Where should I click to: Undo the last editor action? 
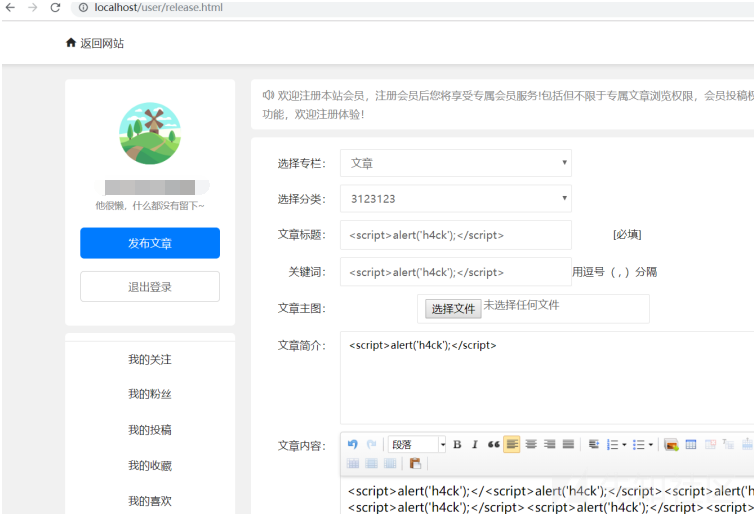(352, 444)
